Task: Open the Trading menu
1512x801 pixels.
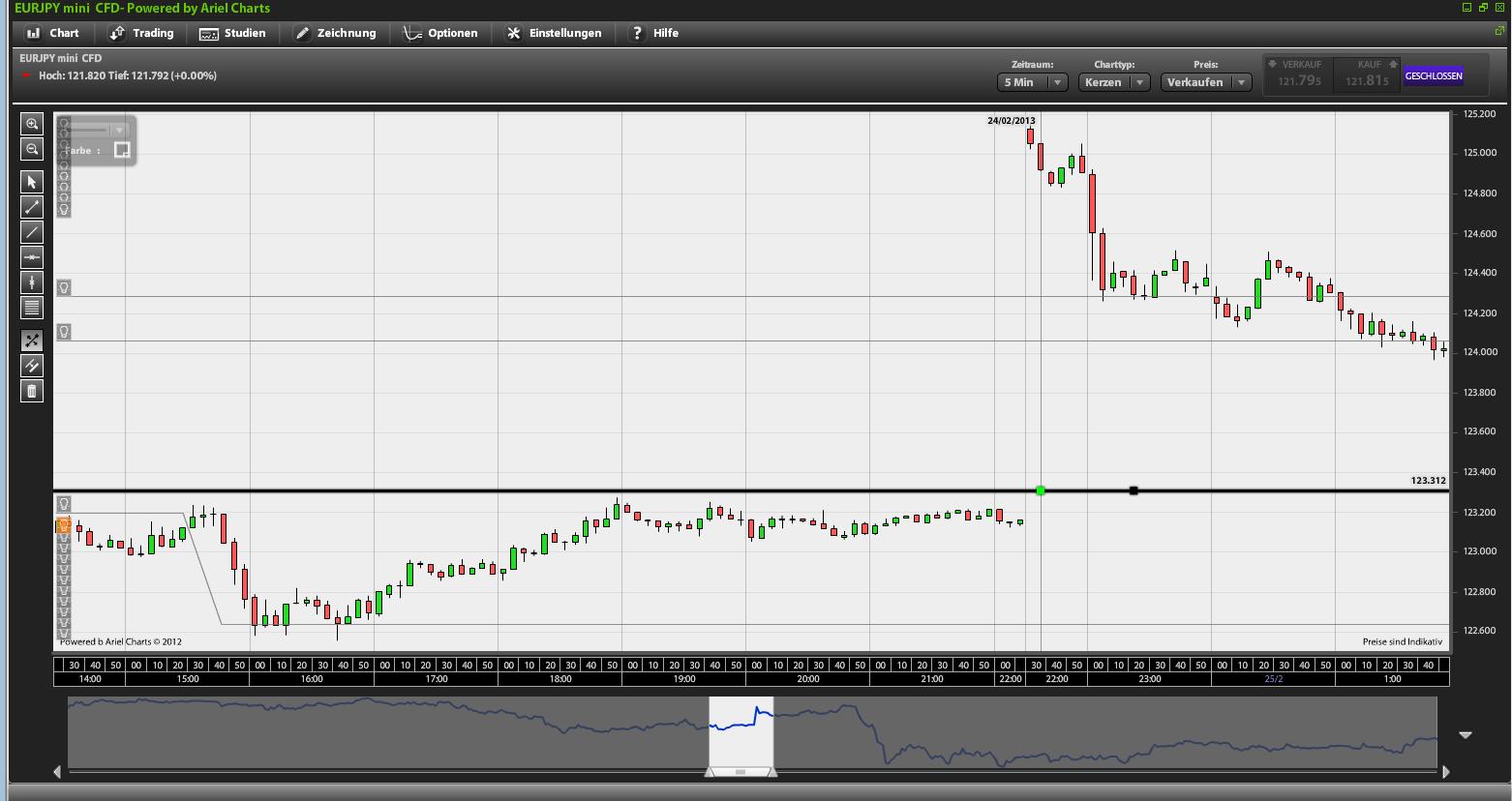Action: click(141, 33)
